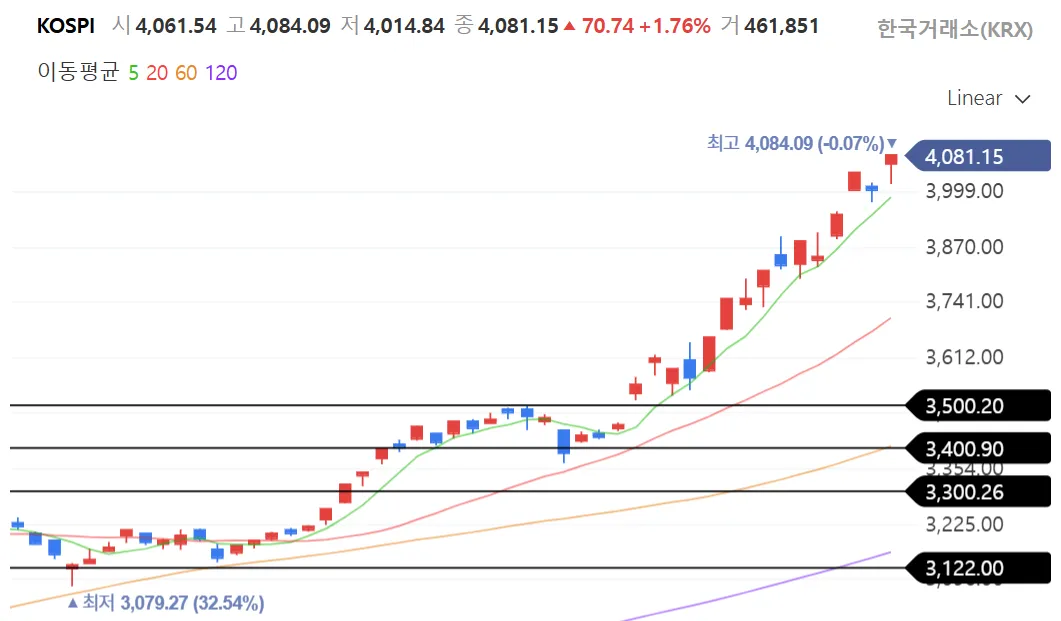
Task: Select the 3,400.90 horizontal line price tag
Action: [977, 449]
